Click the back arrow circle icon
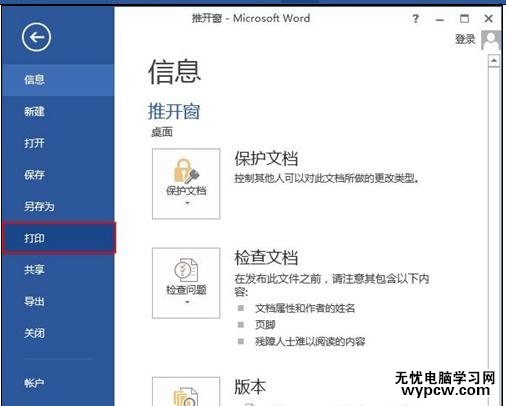 pyautogui.click(x=36, y=37)
